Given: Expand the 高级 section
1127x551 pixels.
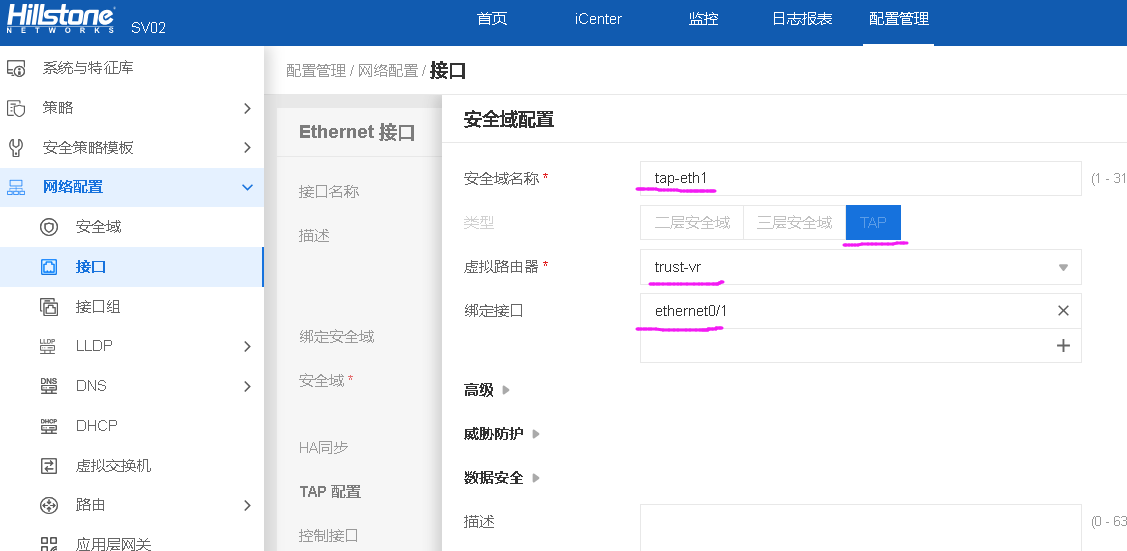Looking at the screenshot, I should pyautogui.click(x=487, y=390).
